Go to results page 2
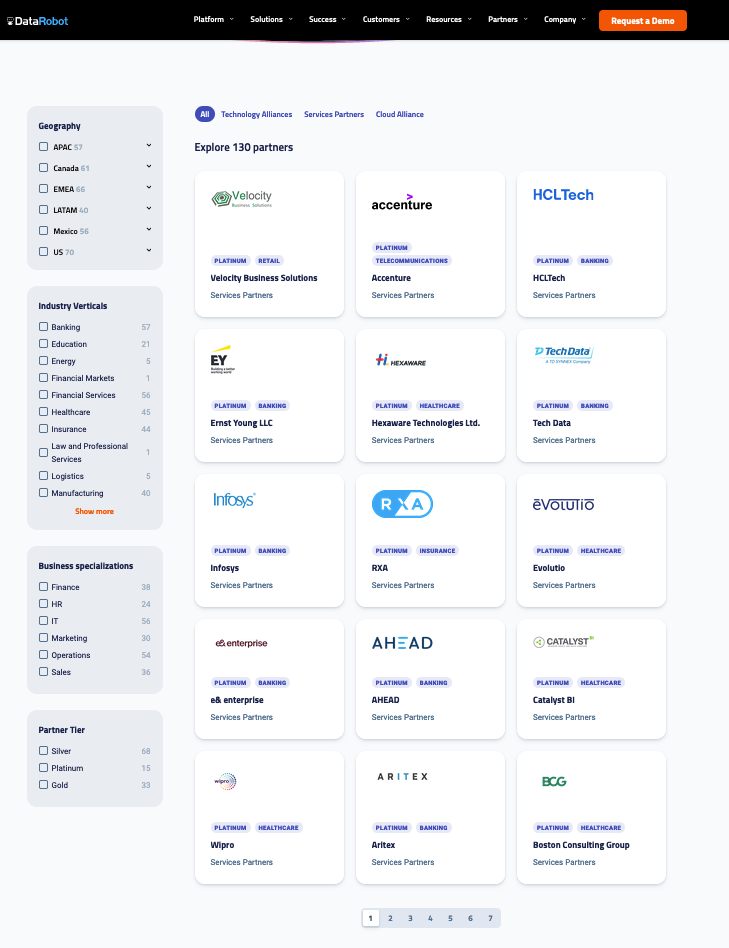The image size is (729, 948). (x=390, y=918)
